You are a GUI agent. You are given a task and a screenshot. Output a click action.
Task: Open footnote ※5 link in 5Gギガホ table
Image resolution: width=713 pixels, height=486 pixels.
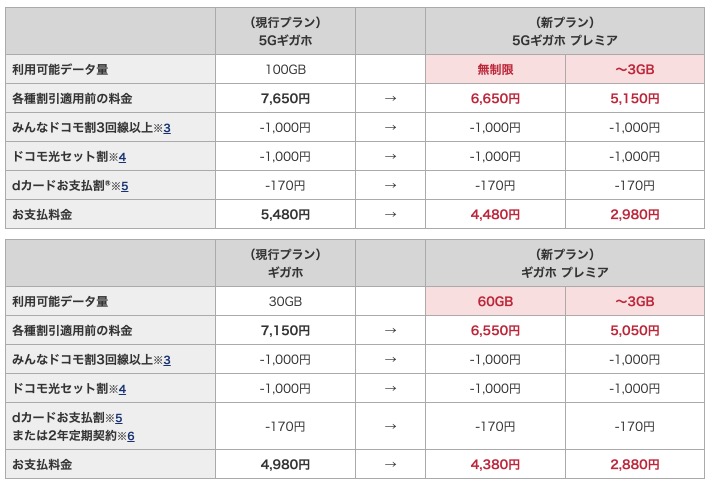[x=124, y=185]
